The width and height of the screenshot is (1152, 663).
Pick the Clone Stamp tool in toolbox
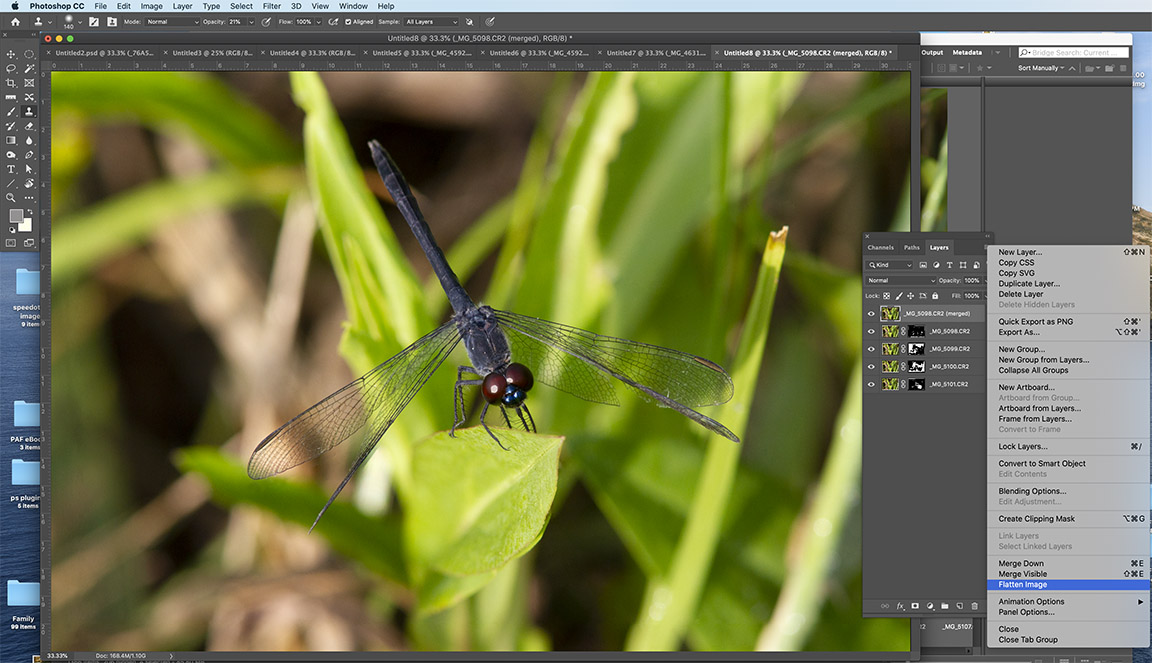pyautogui.click(x=29, y=112)
